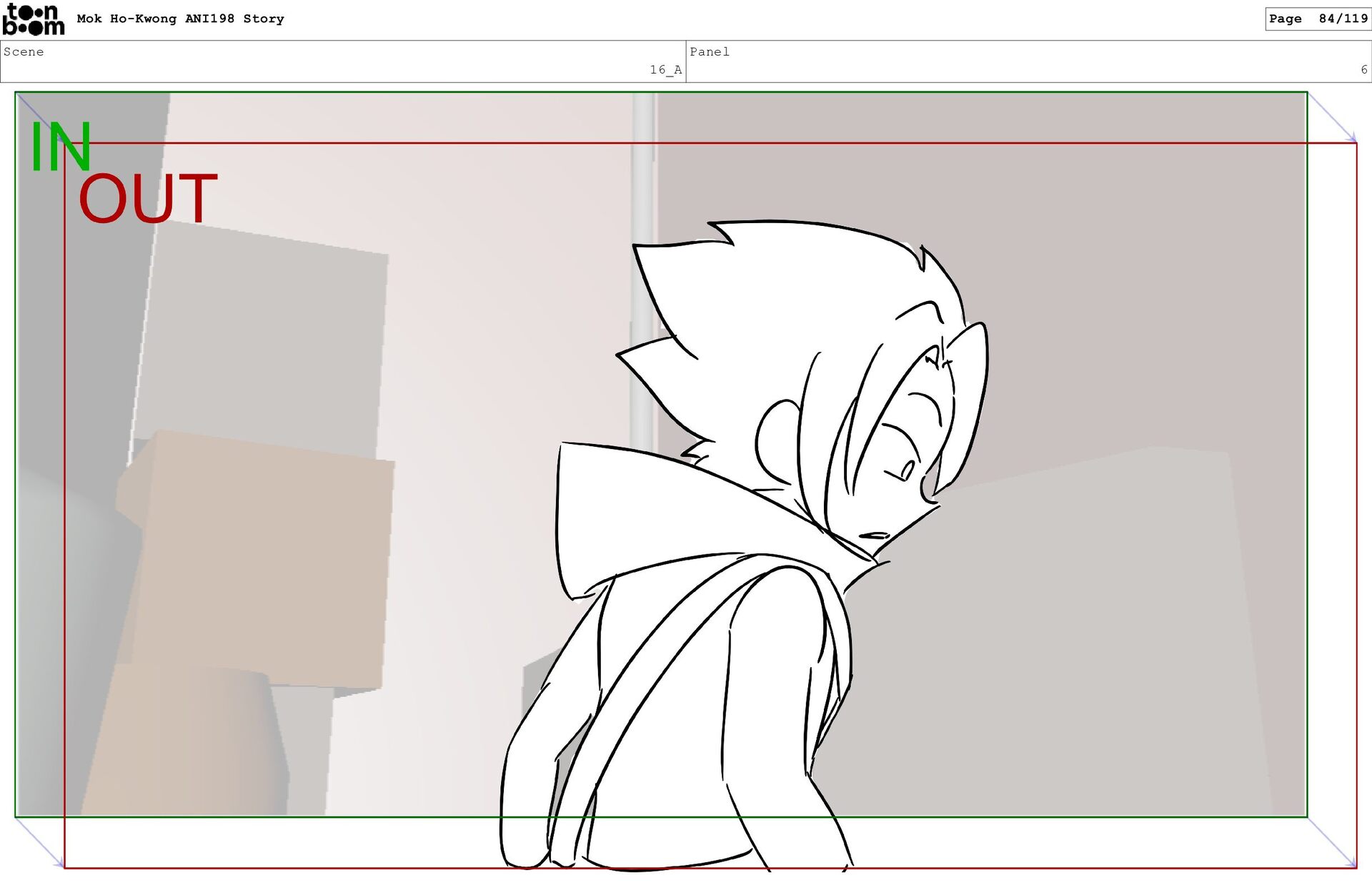Select the Page 84/119 box
Viewport: 1372px width, 888px height.
click(1317, 19)
